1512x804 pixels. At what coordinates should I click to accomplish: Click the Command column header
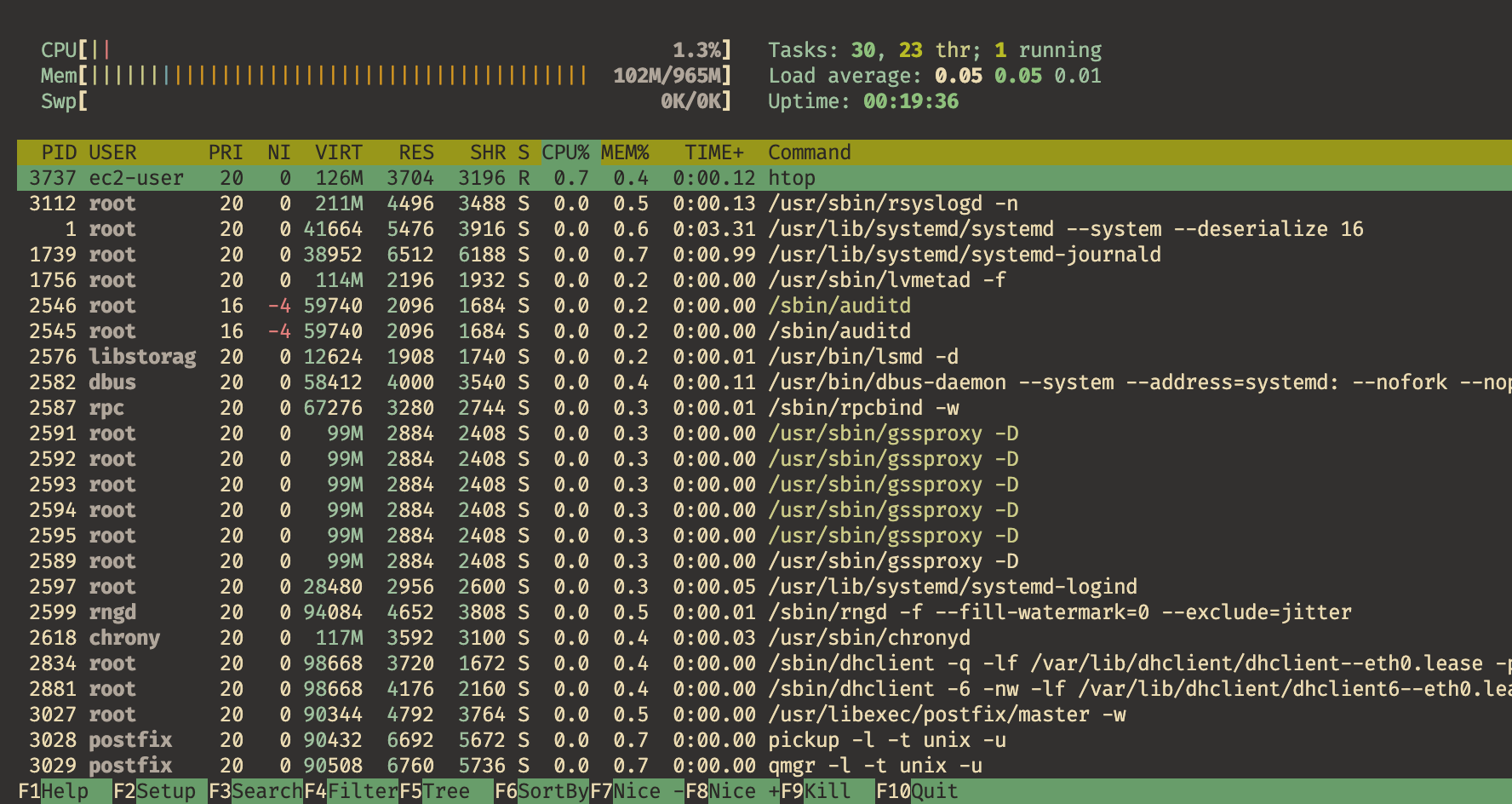click(810, 152)
